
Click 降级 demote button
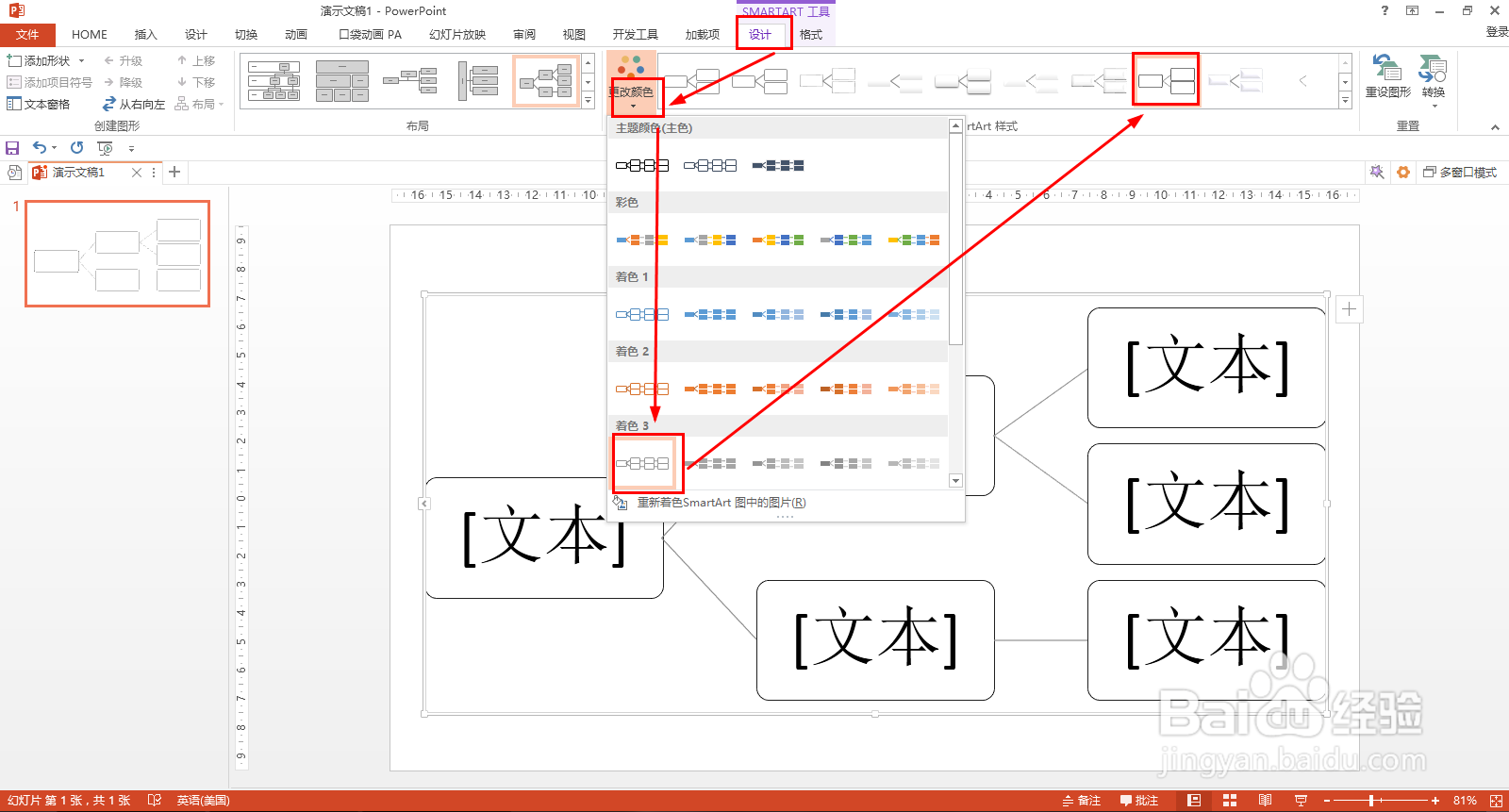coord(123,82)
